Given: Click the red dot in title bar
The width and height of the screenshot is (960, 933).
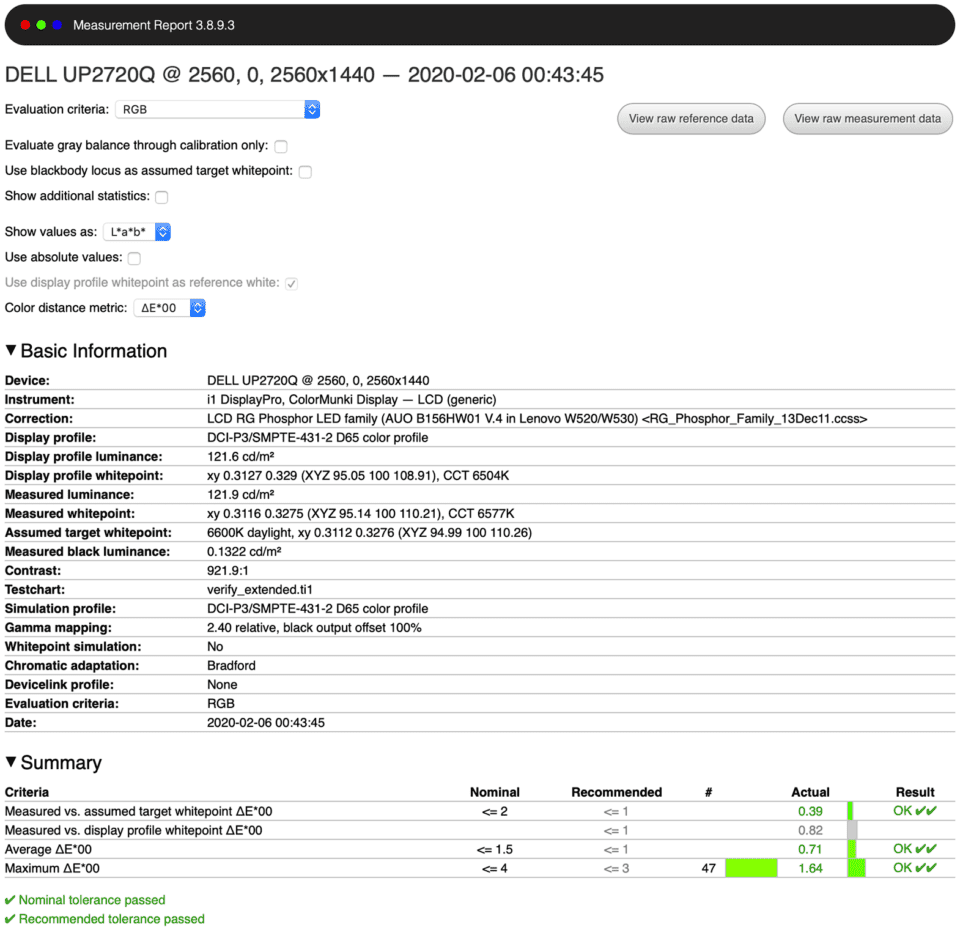Looking at the screenshot, I should pyautogui.click(x=25, y=25).
